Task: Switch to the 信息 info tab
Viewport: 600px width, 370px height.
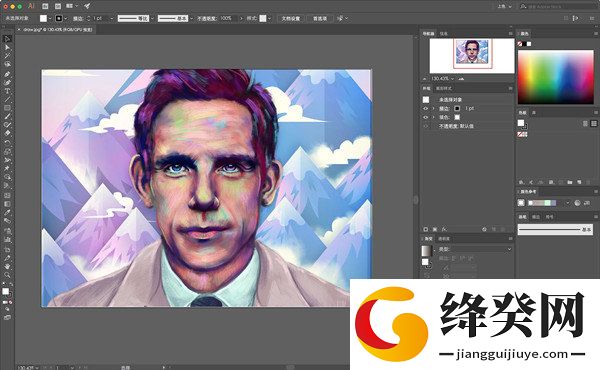Action: [x=443, y=34]
